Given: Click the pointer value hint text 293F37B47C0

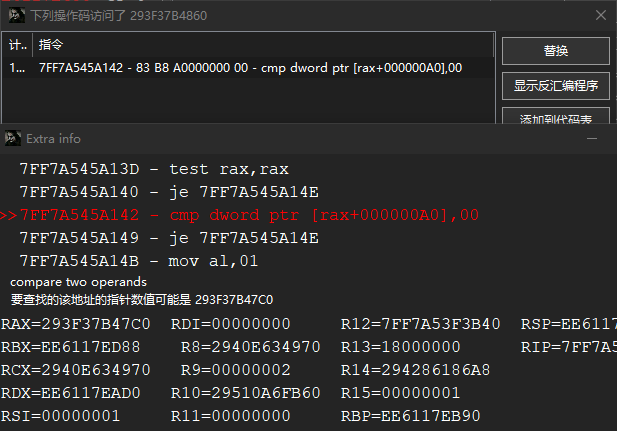Looking at the screenshot, I should click(234, 299).
